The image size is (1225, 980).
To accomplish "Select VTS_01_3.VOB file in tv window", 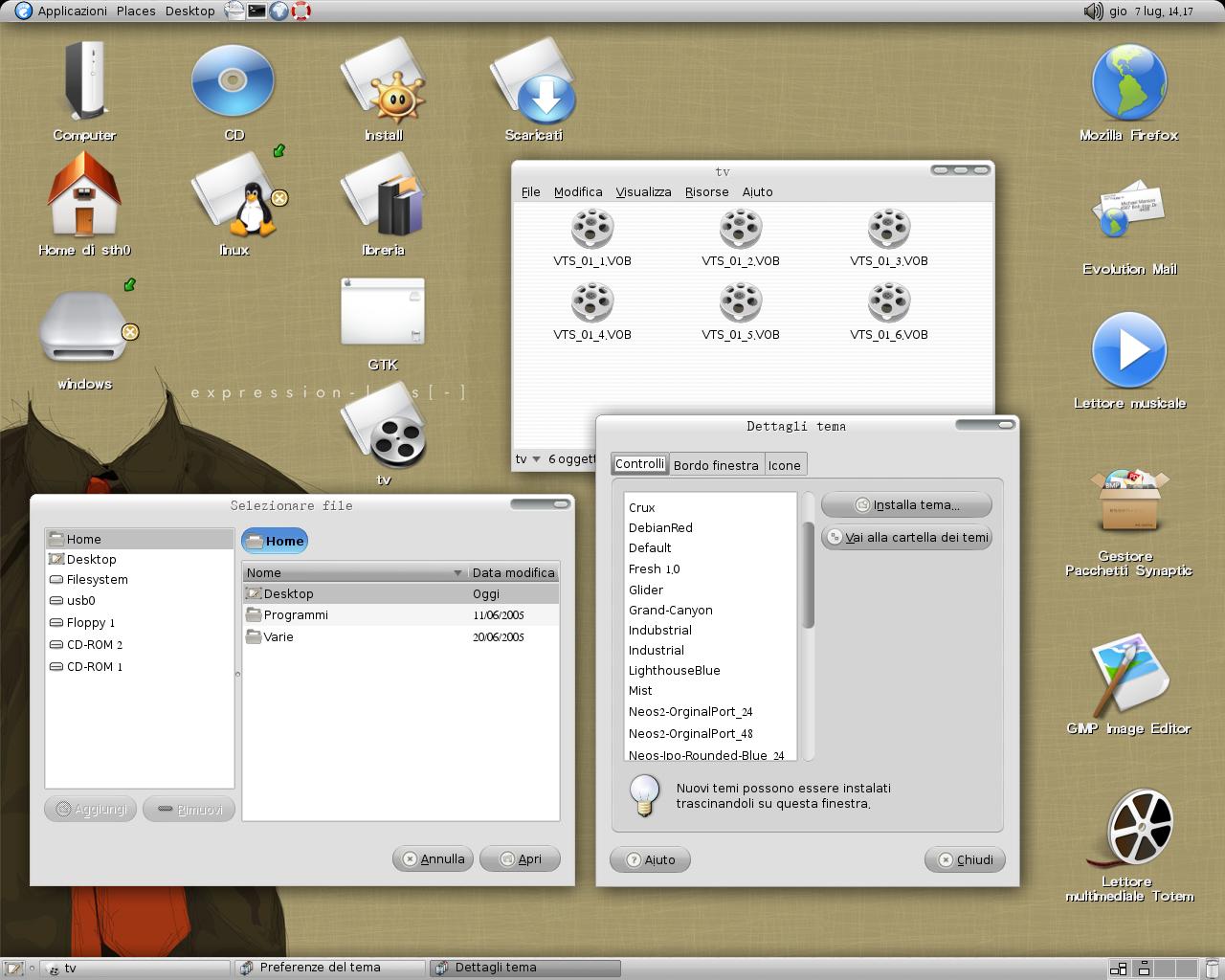I will (x=889, y=239).
